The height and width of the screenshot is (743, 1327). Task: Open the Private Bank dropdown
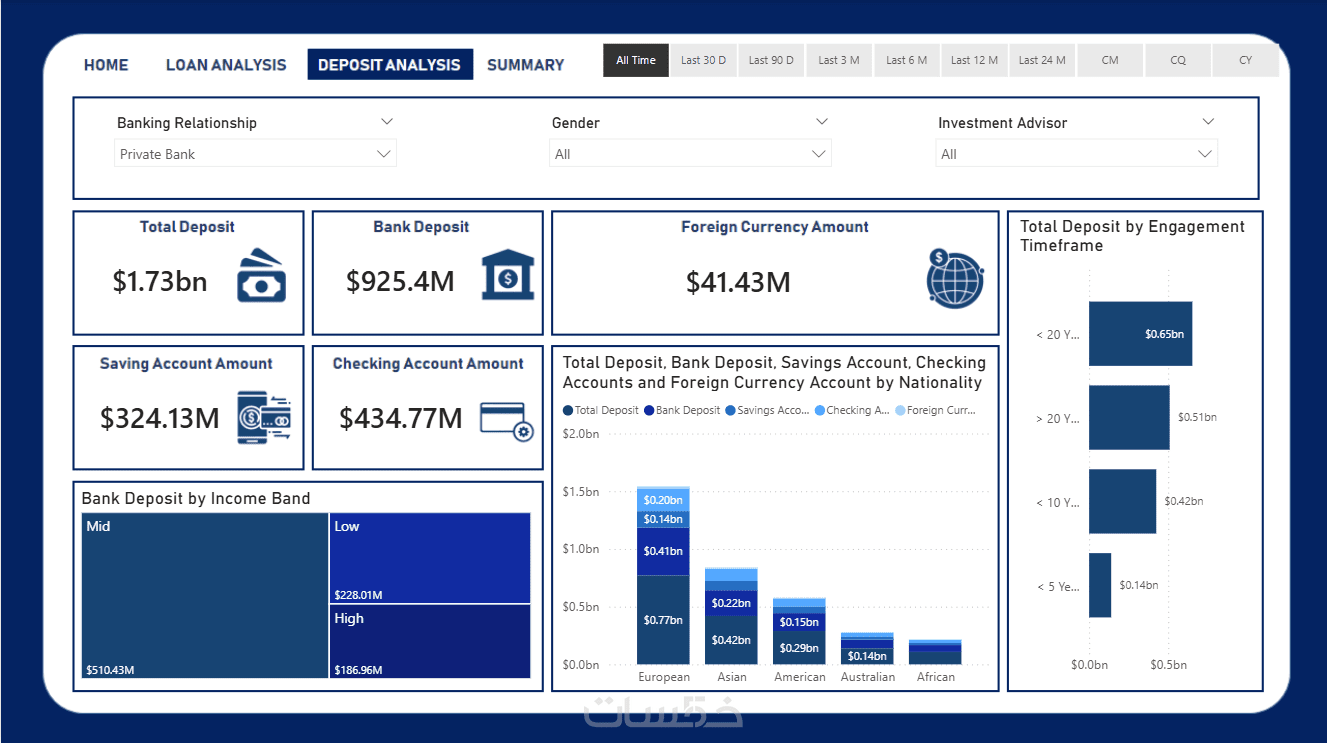point(255,154)
